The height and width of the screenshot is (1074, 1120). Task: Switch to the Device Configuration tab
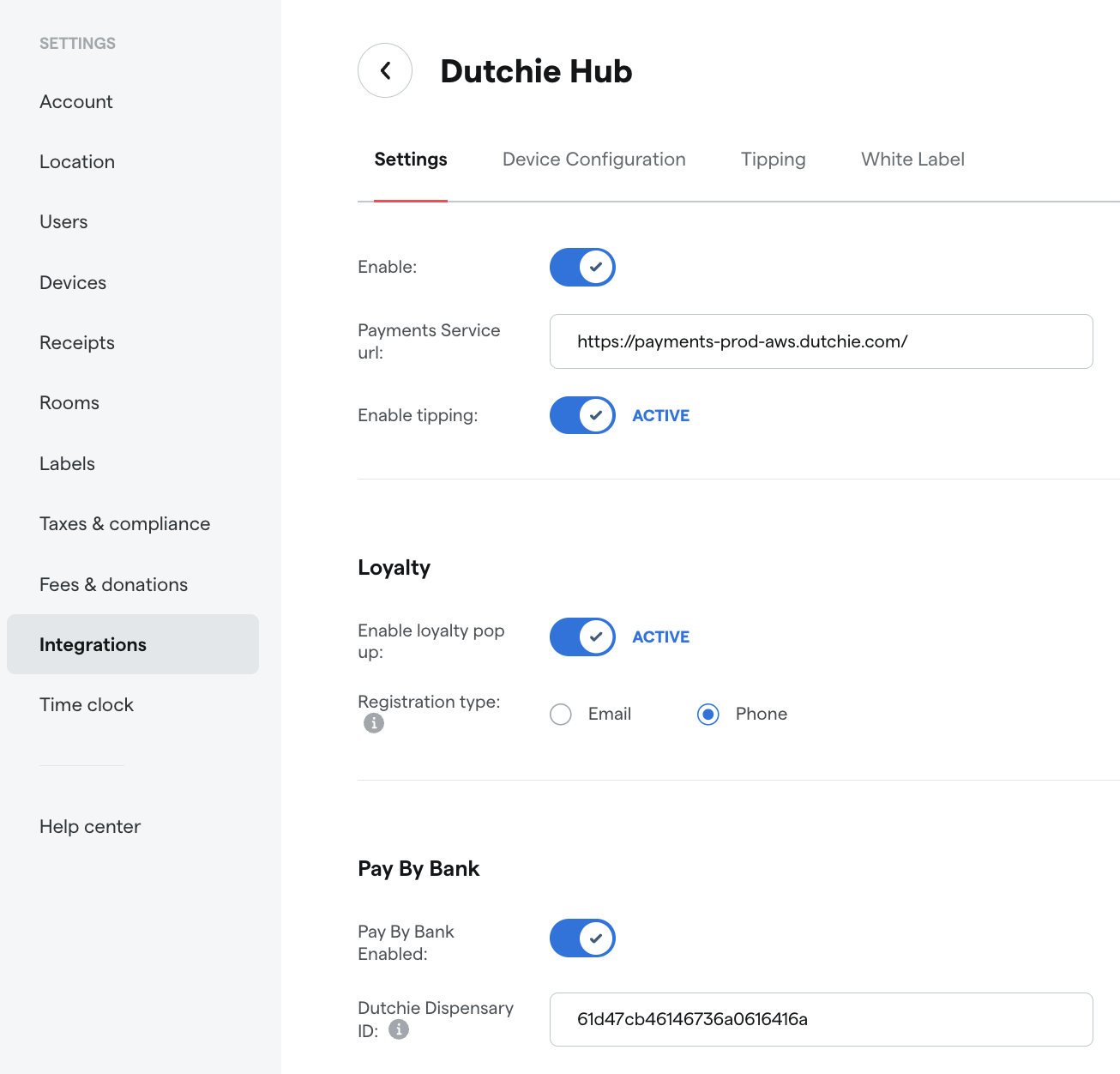click(x=593, y=159)
